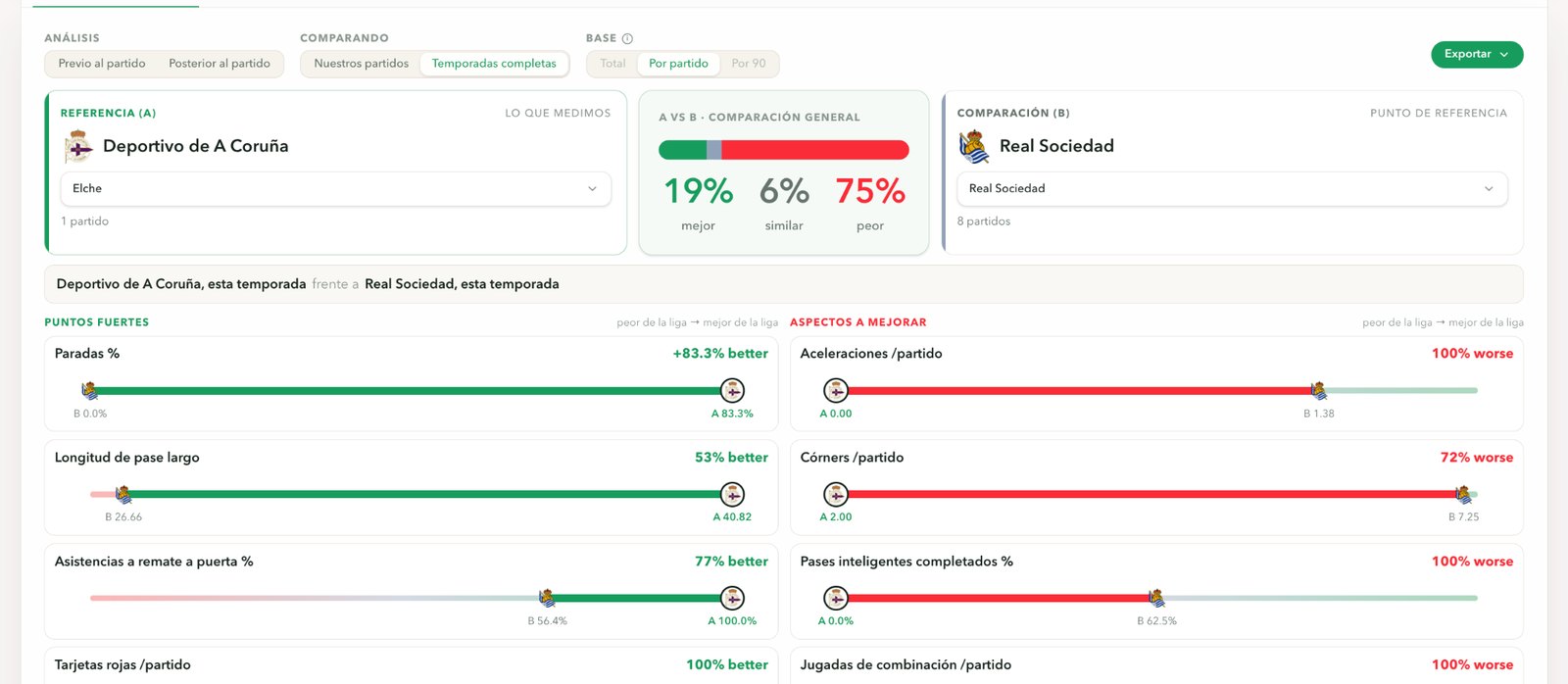This screenshot has height=684, width=1568.
Task: Click the 8 partidos count text
Action: pyautogui.click(x=984, y=221)
